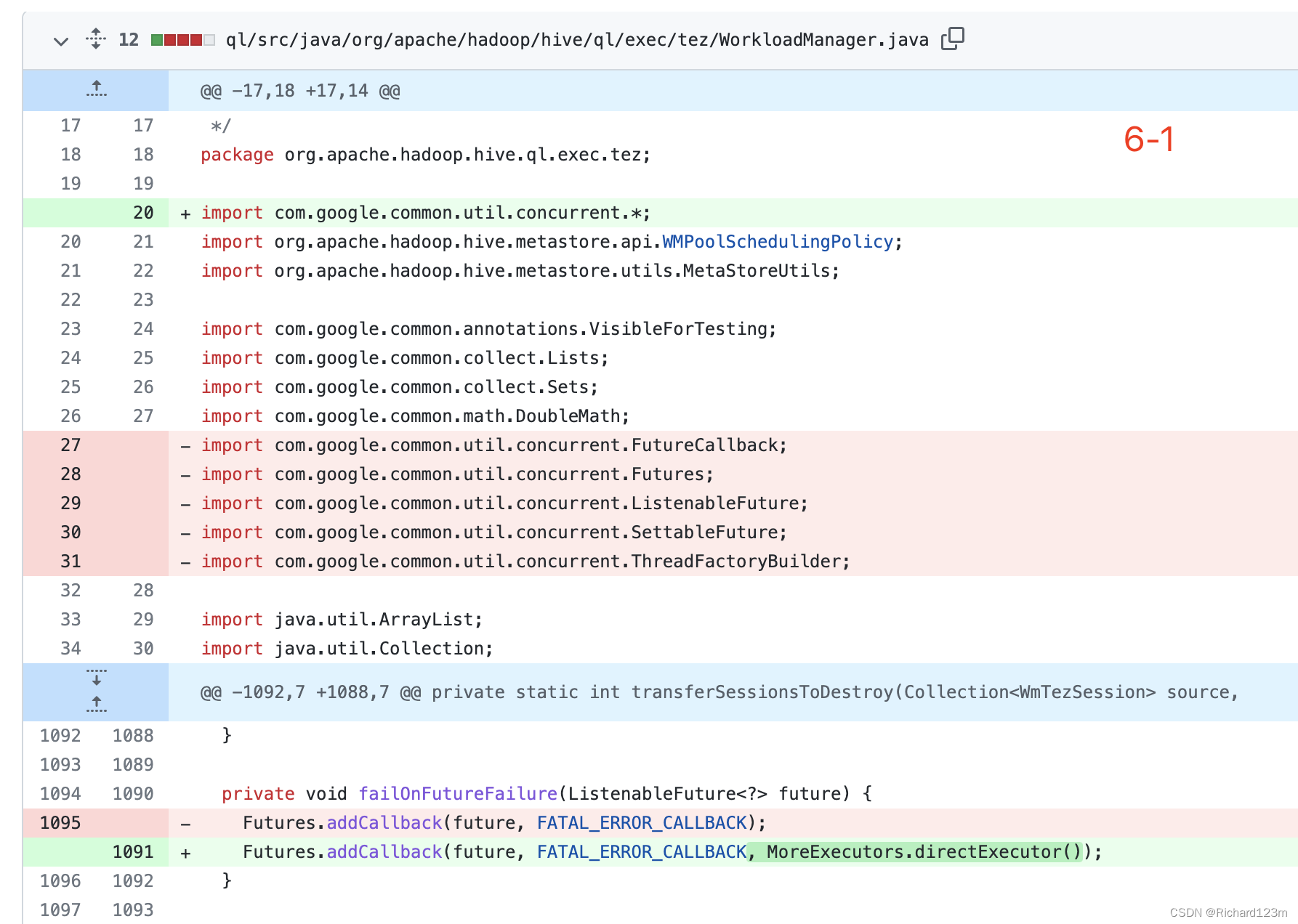Click added line number 1091
Image resolution: width=1298 pixels, height=924 pixels.
[133, 852]
